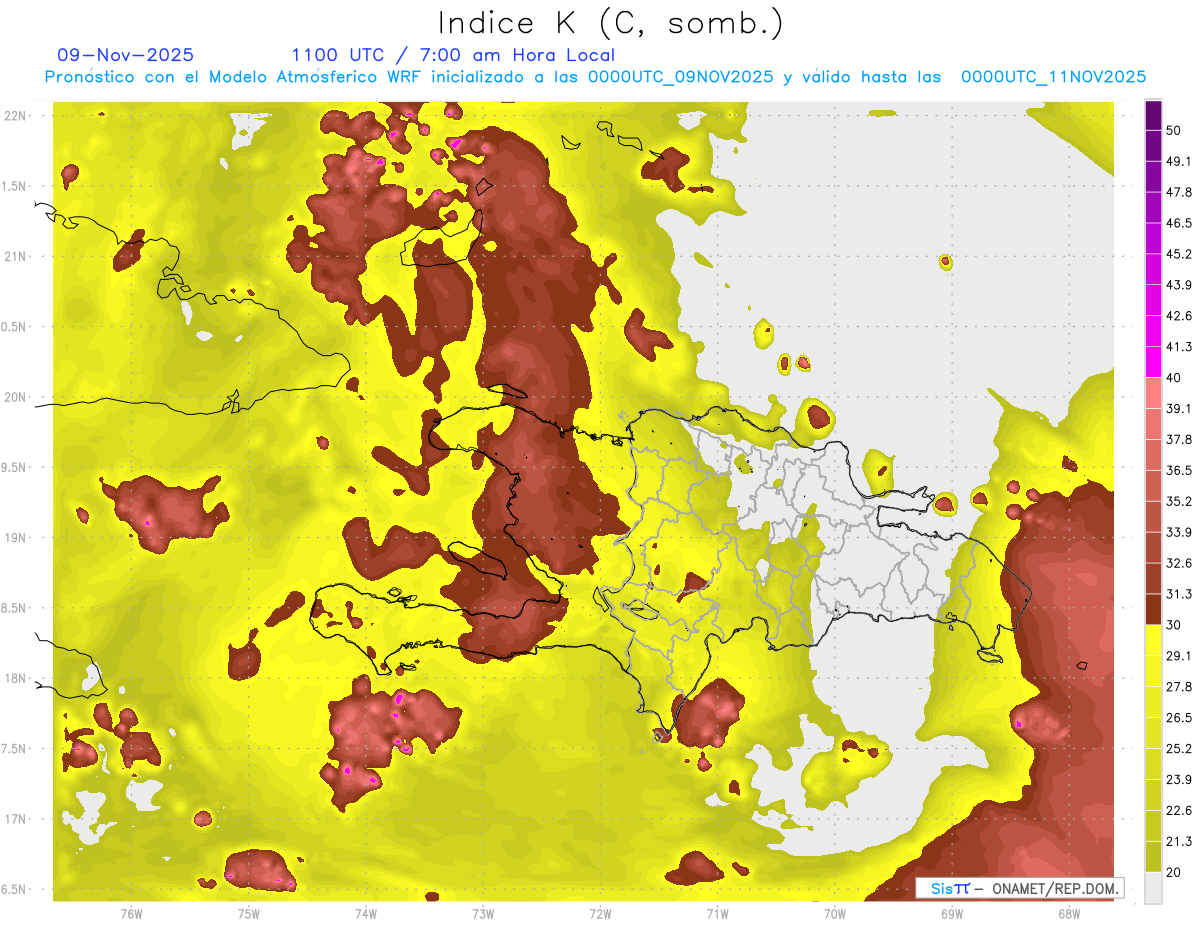
Task: Click the 'Indice K (C, somb.)' title
Action: pos(610,24)
